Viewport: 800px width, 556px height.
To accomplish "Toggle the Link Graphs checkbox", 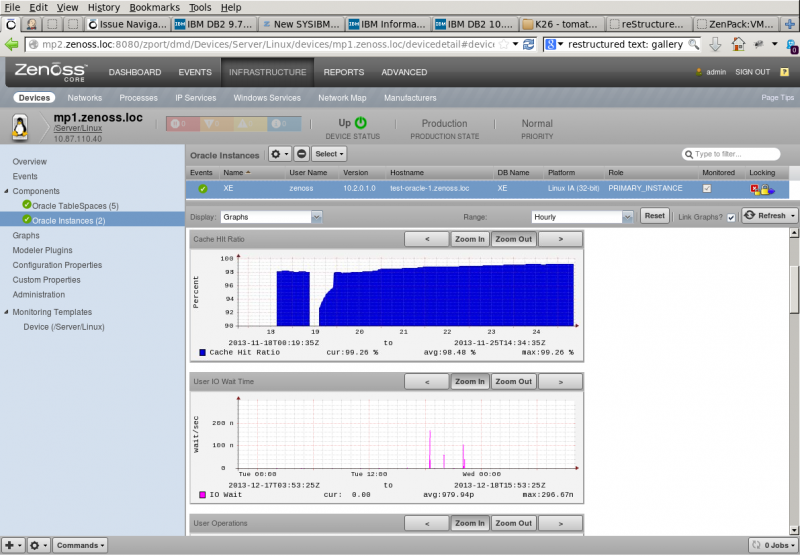I will [x=731, y=217].
